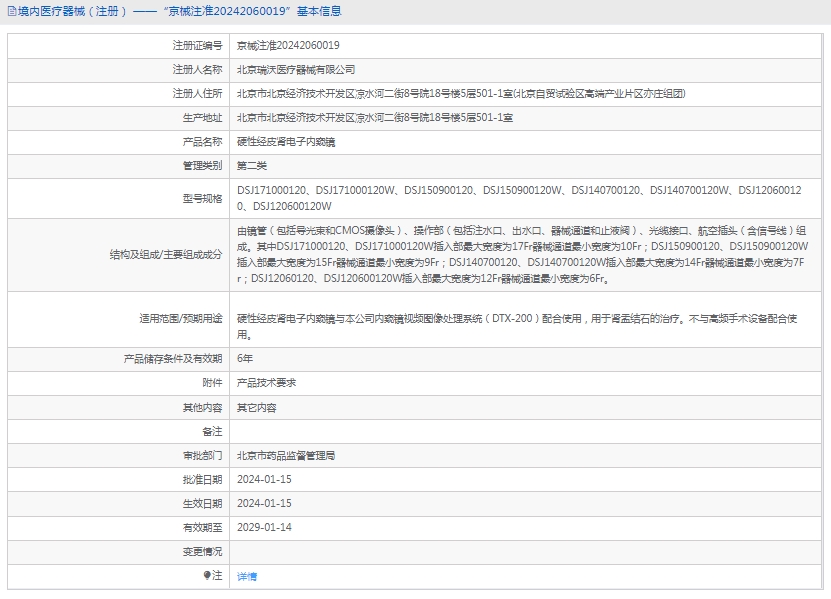Screen dimensions: 831x599
Task: Click the 注 marker icon in the last row
Action: [x=208, y=575]
